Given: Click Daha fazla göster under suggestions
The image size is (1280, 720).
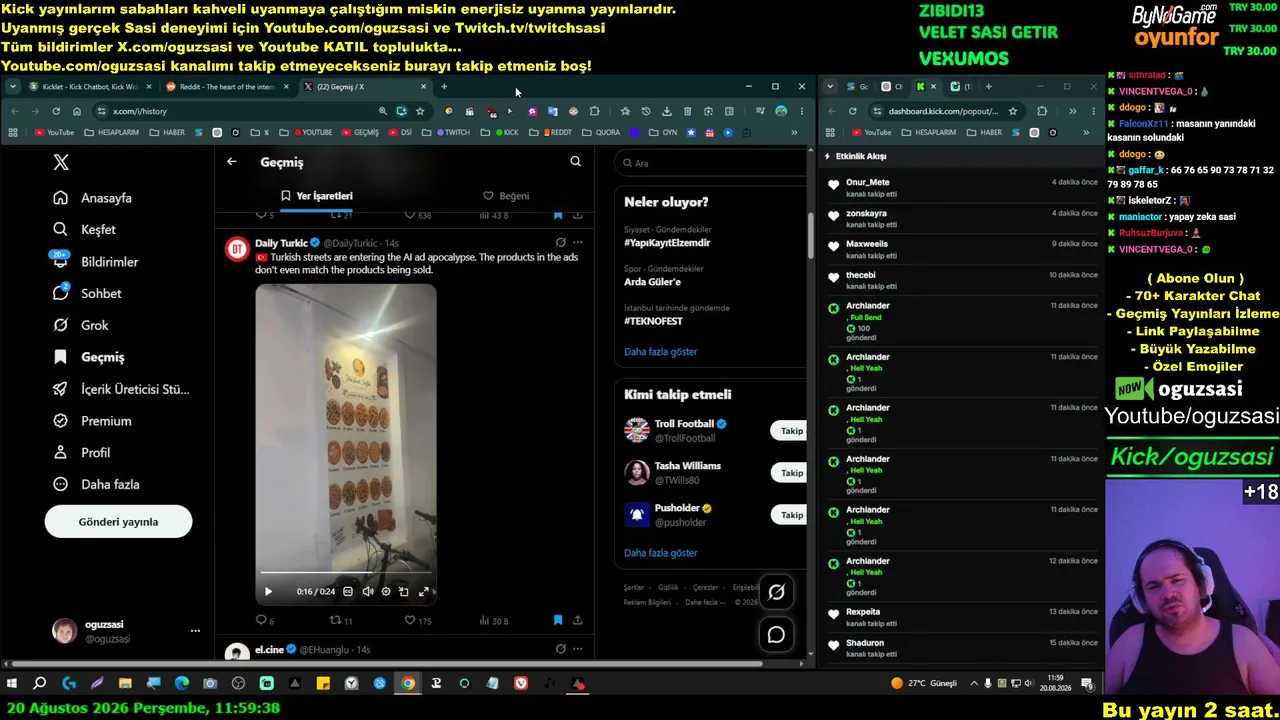Looking at the screenshot, I should [661, 553].
